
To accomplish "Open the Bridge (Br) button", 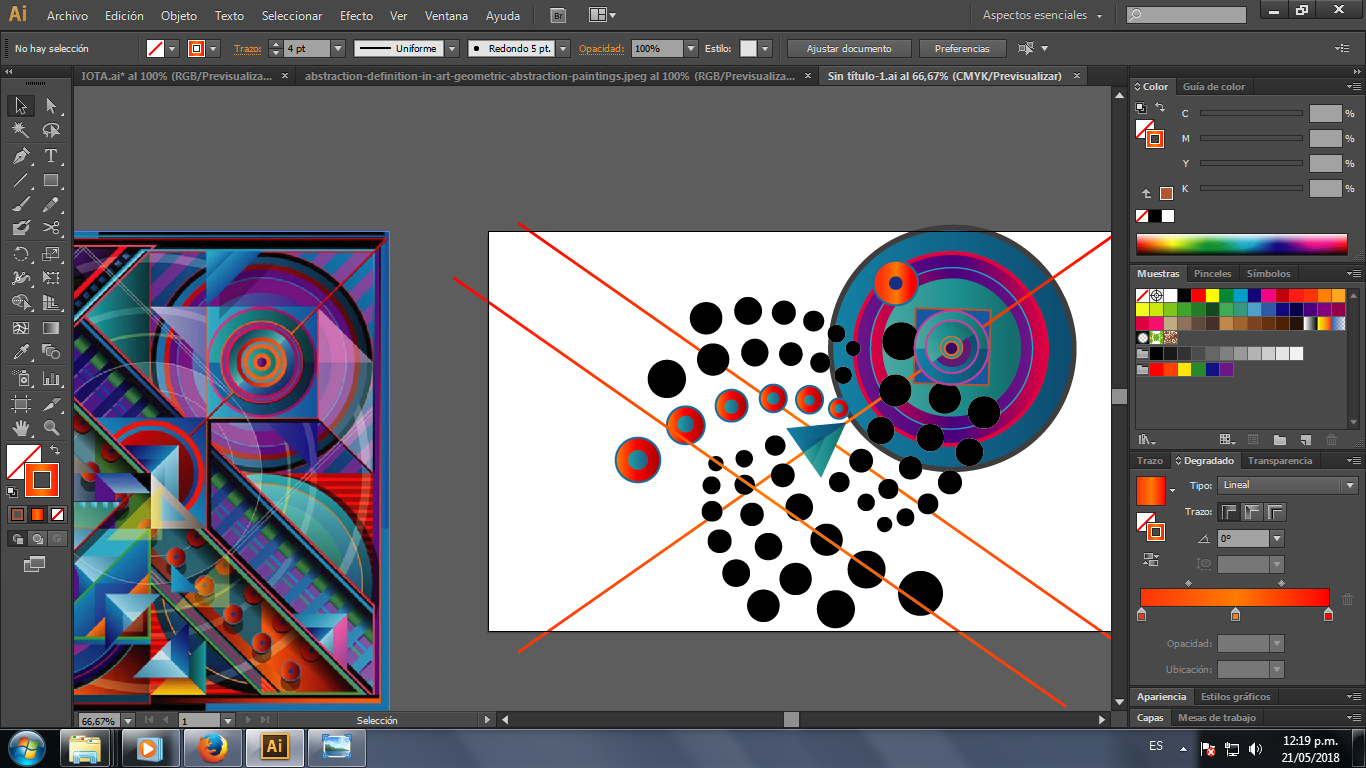I will (x=559, y=16).
